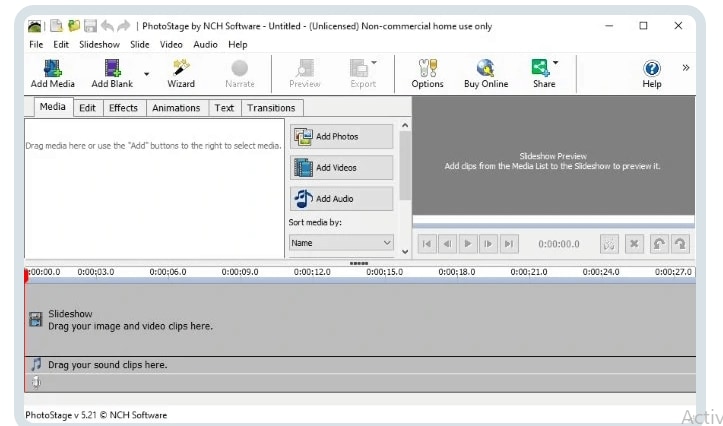This screenshot has height=426, width=723.
Task: Click the media panel scrollbar thumb
Action: (405, 166)
